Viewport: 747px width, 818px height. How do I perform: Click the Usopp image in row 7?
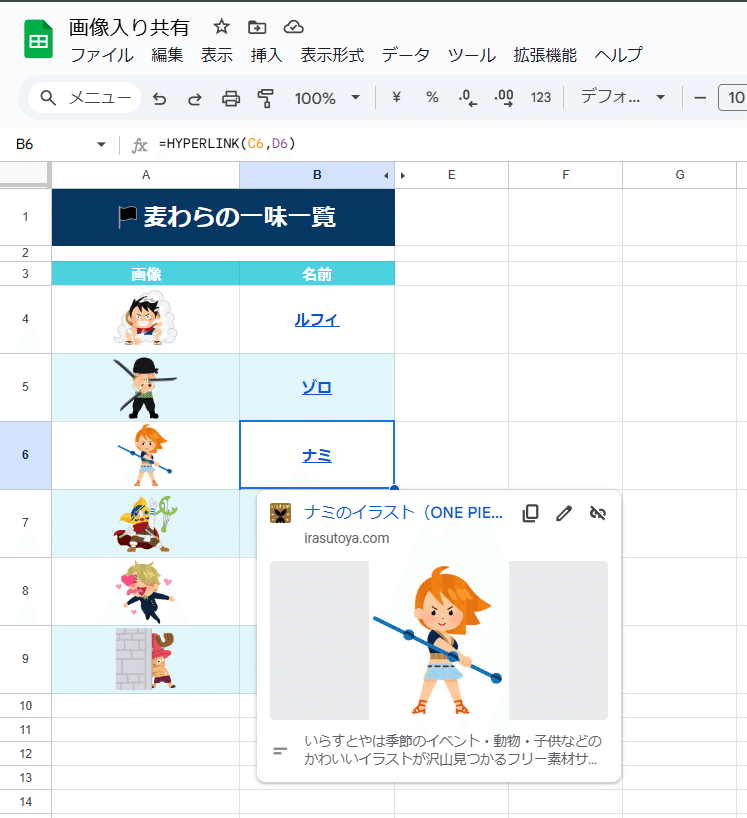click(x=146, y=523)
